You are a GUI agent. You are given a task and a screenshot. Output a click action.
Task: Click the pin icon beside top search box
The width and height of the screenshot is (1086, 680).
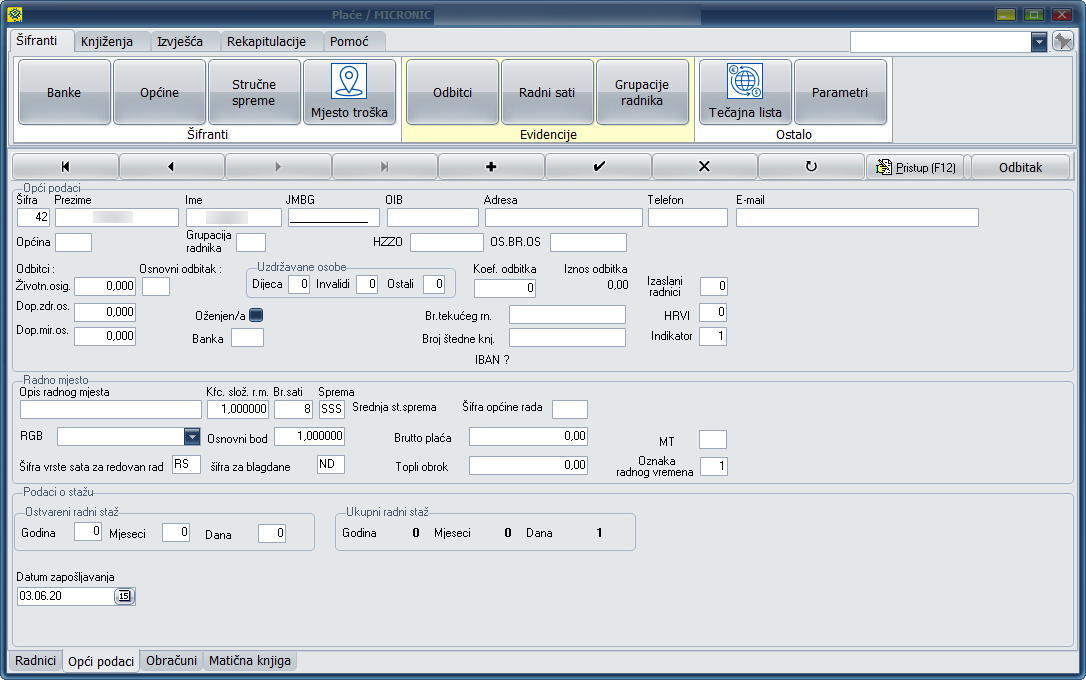pyautogui.click(x=1063, y=41)
